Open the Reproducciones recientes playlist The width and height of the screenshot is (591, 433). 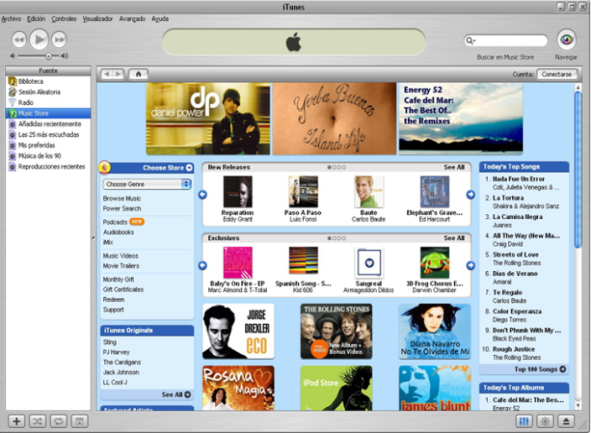pyautogui.click(x=48, y=167)
